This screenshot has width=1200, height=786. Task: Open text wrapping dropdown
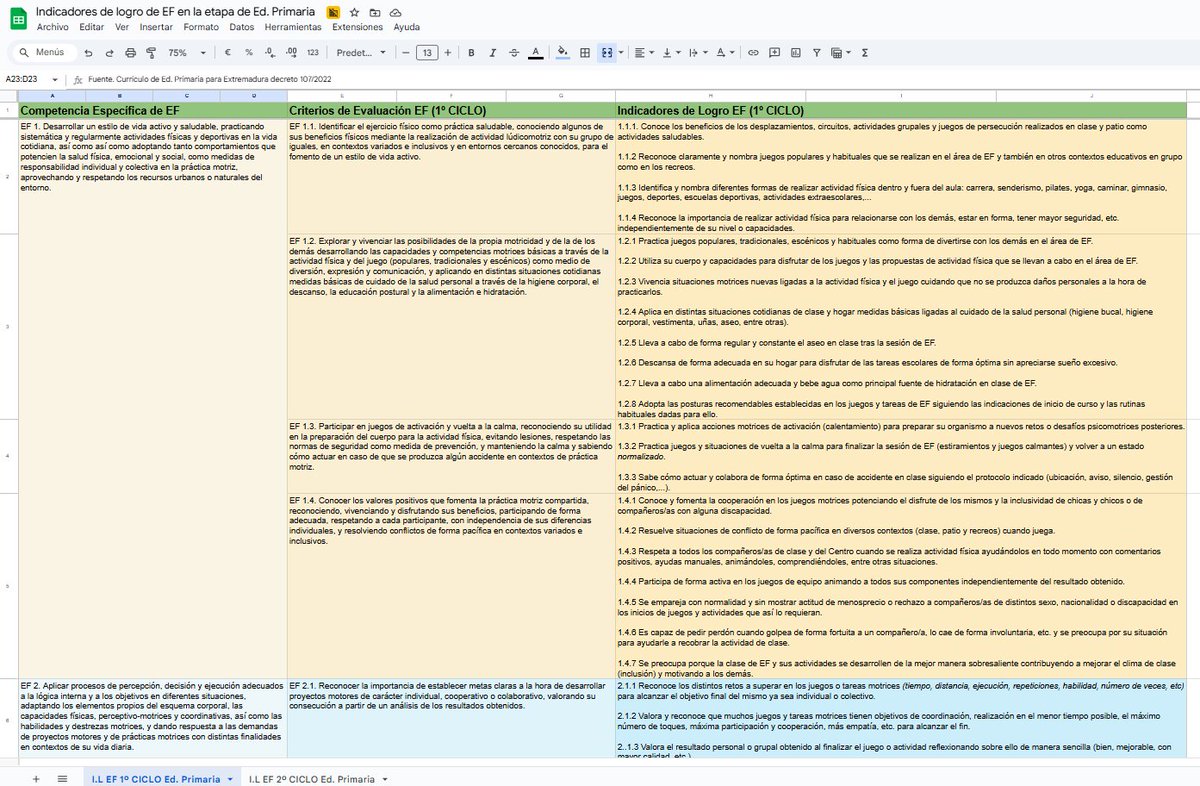[699, 52]
